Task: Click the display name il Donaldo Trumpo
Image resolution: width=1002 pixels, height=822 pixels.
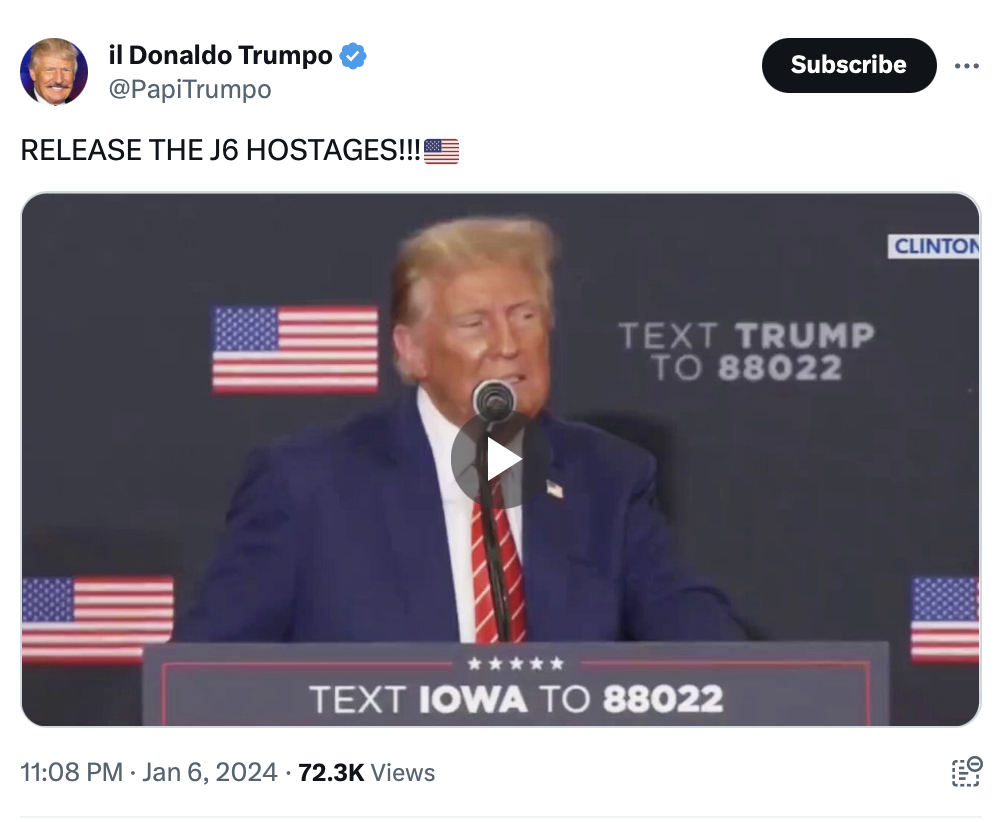Action: tap(220, 56)
